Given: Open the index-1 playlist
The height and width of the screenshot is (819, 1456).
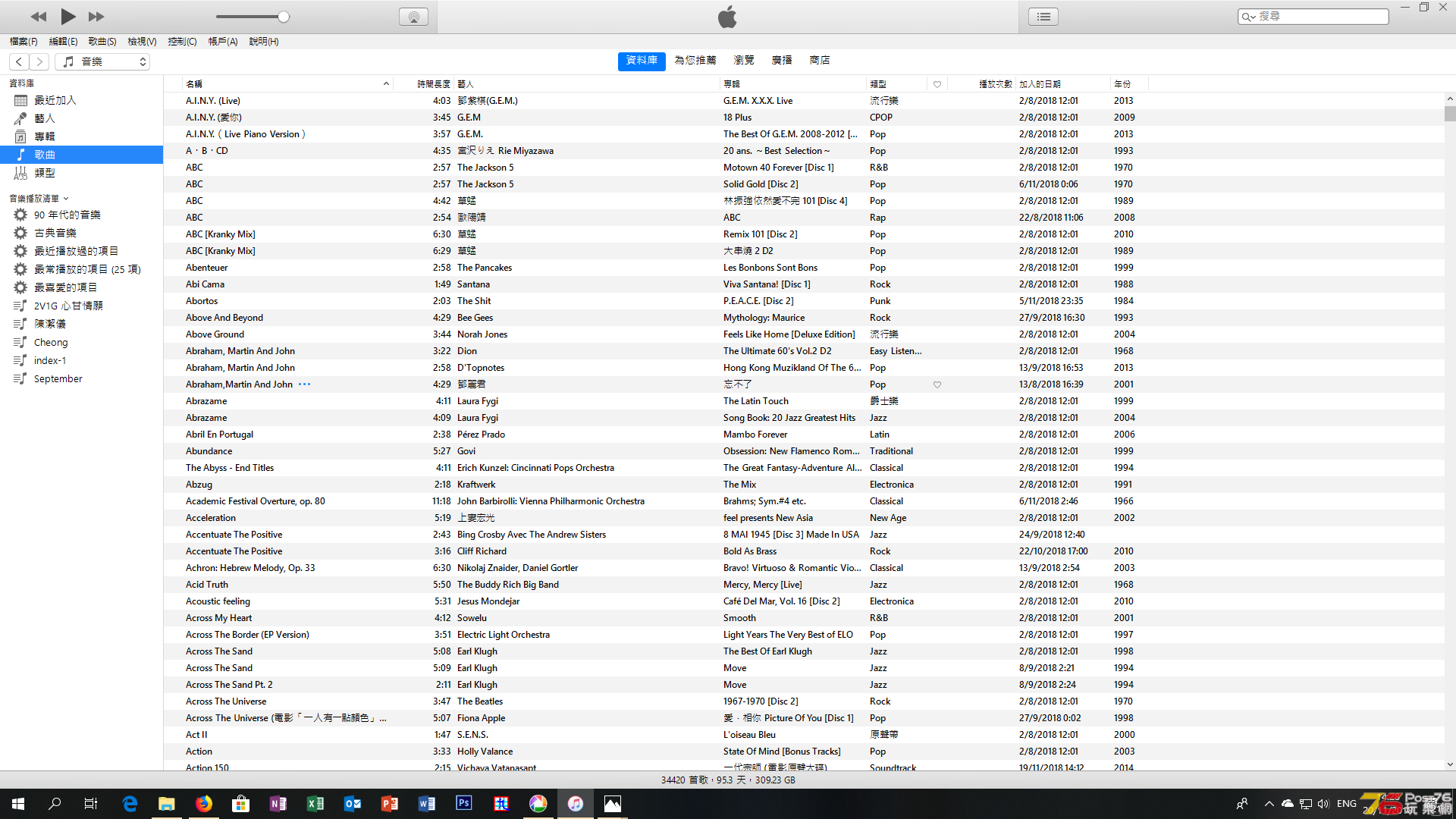Looking at the screenshot, I should pos(82,360).
